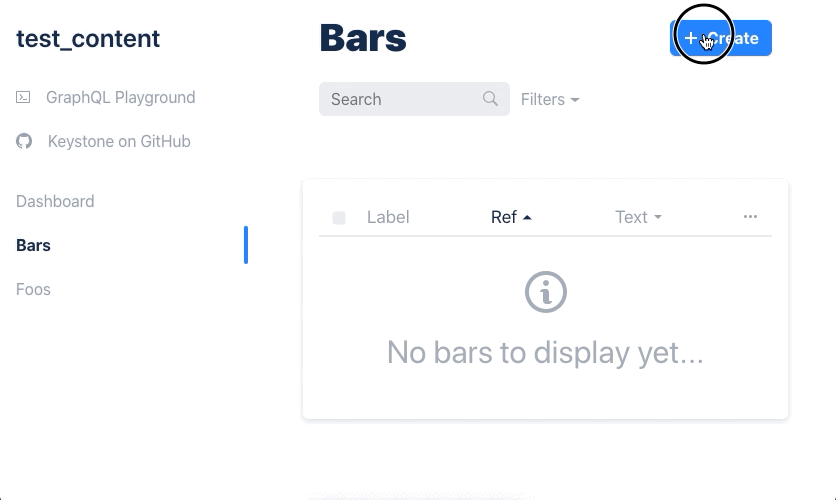Screen dimensions: 836x500
Task: Click the test_content site title
Action: 88,38
